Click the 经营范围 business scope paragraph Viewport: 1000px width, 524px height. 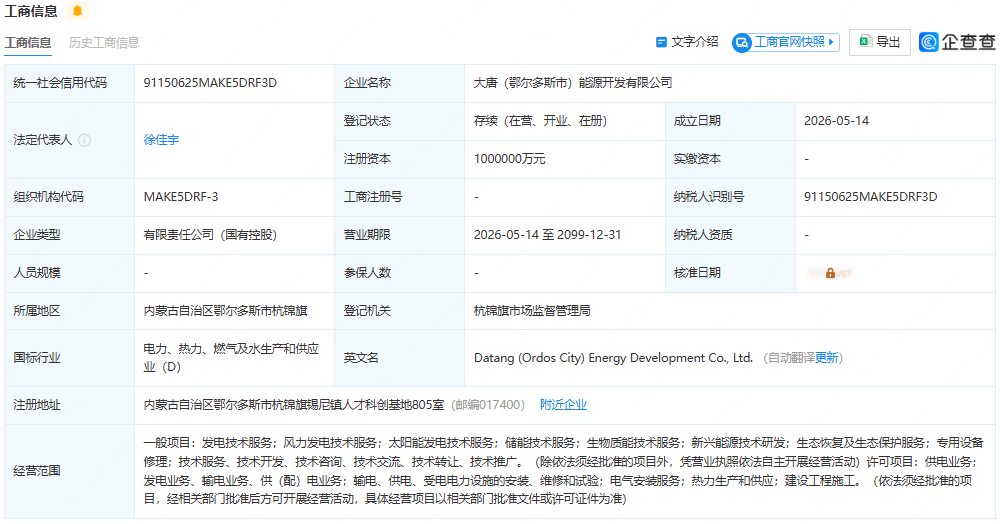[x=564, y=470]
